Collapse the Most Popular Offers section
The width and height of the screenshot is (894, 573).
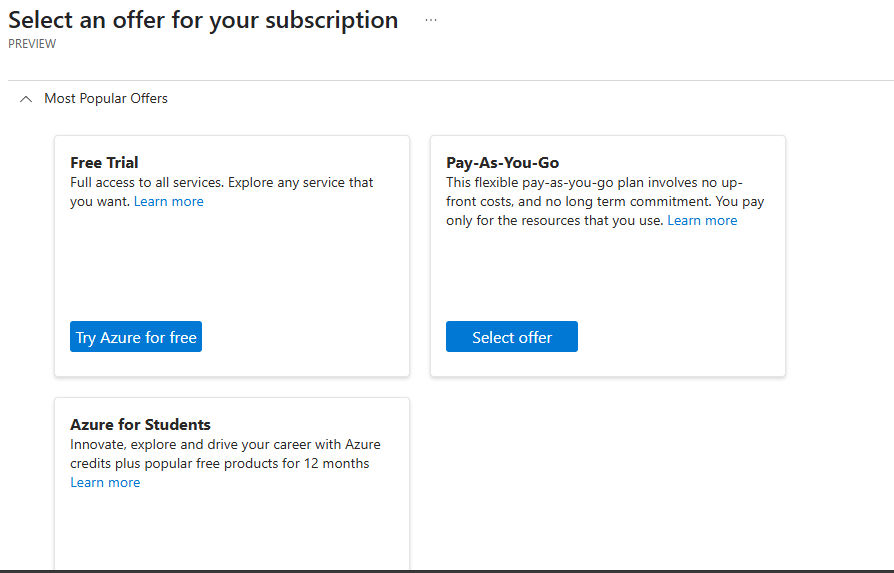click(26, 99)
